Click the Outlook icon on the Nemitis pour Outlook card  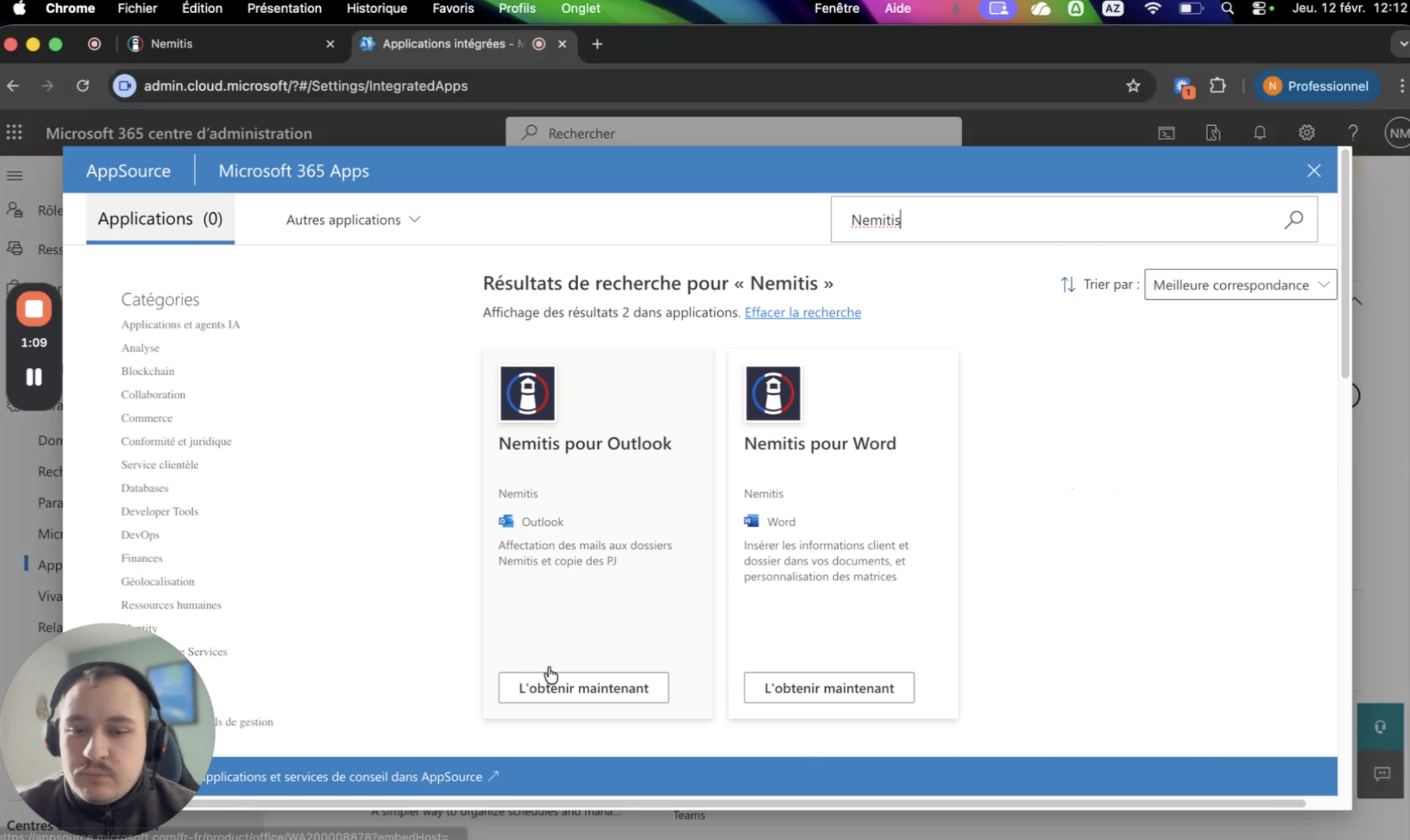tap(506, 521)
